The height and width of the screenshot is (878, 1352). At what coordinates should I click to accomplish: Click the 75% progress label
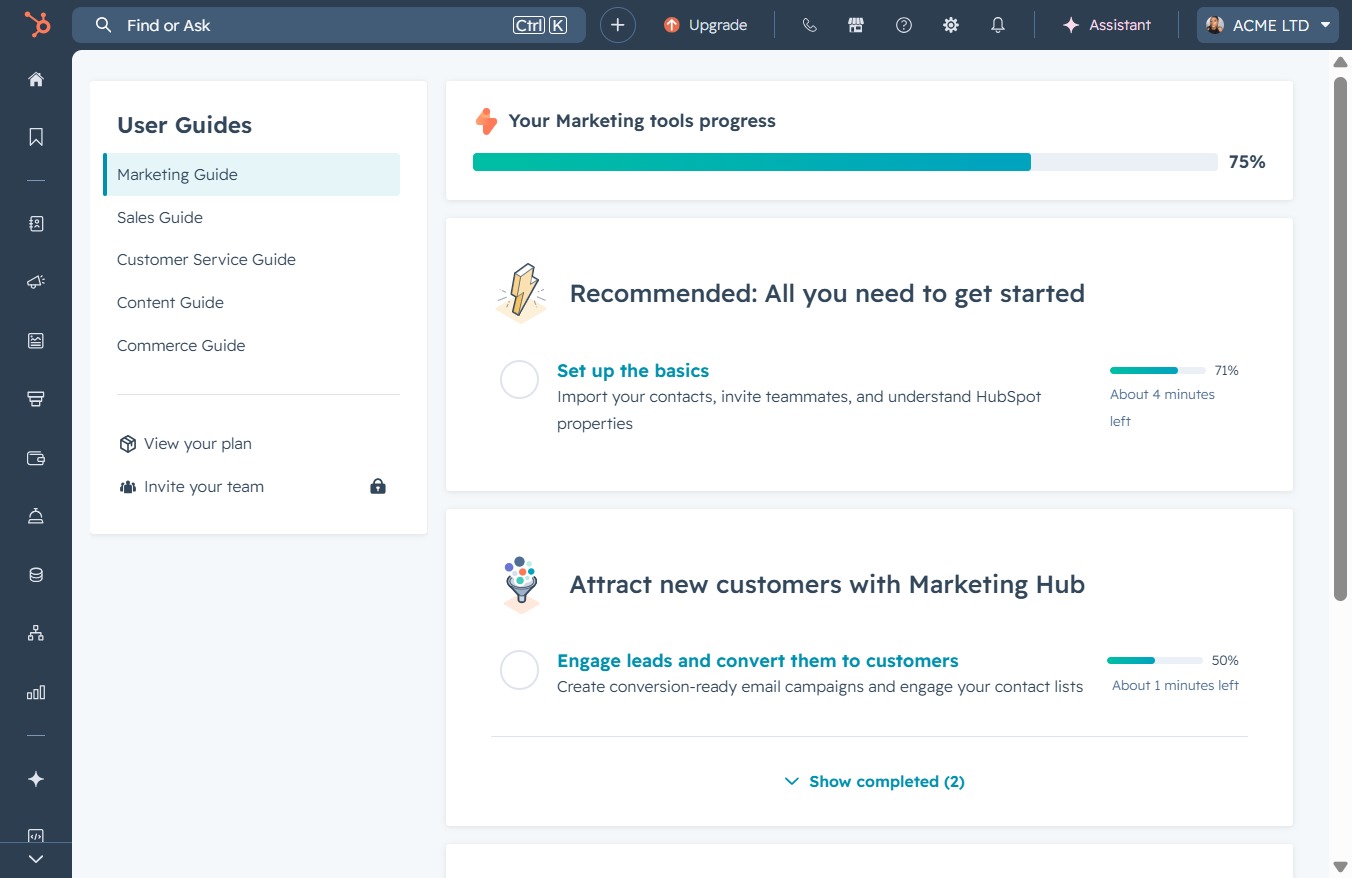[x=1247, y=162]
